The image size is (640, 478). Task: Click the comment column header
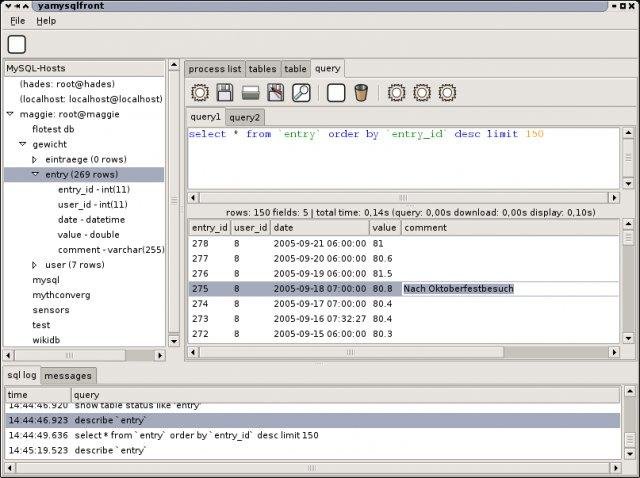(x=510, y=228)
